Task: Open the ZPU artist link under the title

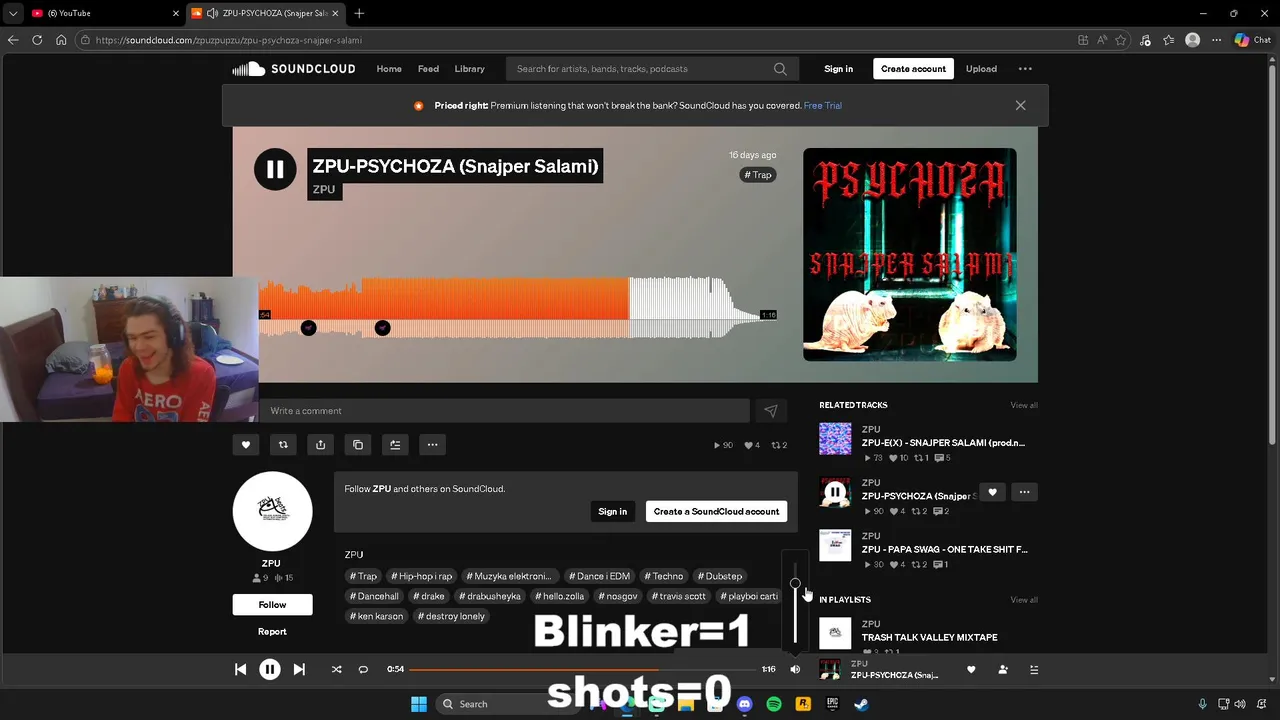Action: click(324, 189)
